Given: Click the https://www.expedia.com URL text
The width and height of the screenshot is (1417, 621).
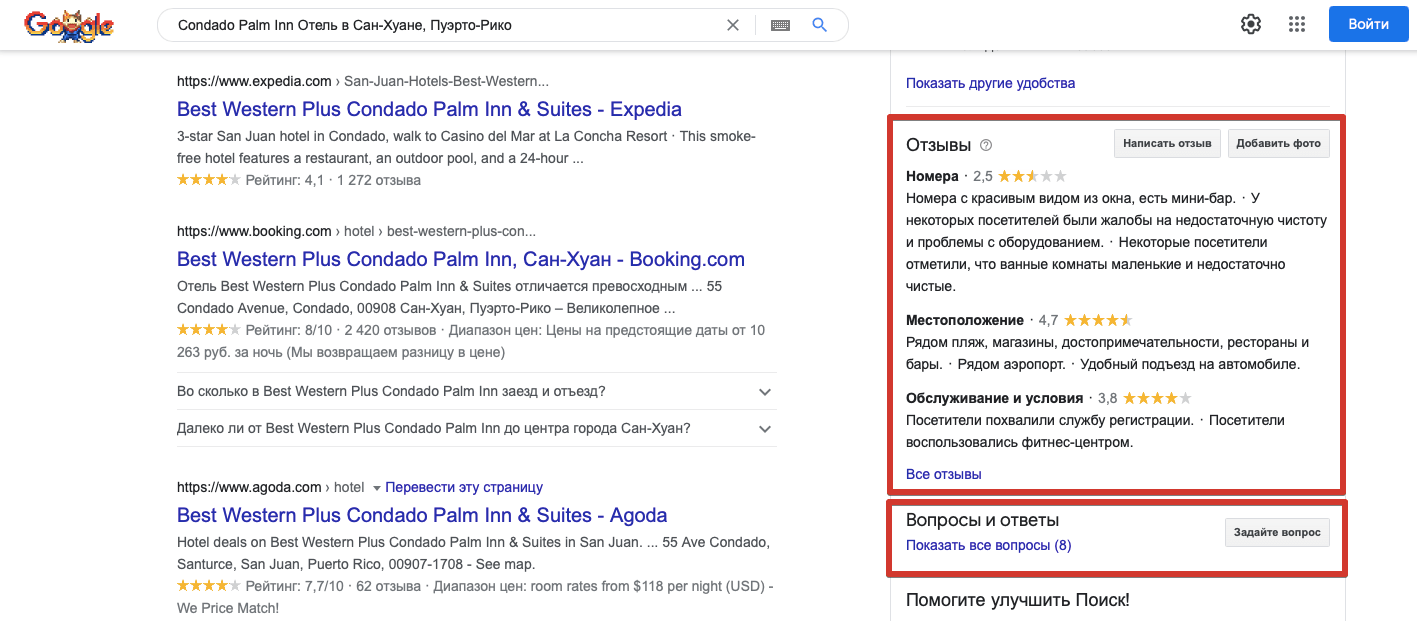Looking at the screenshot, I should (x=254, y=81).
